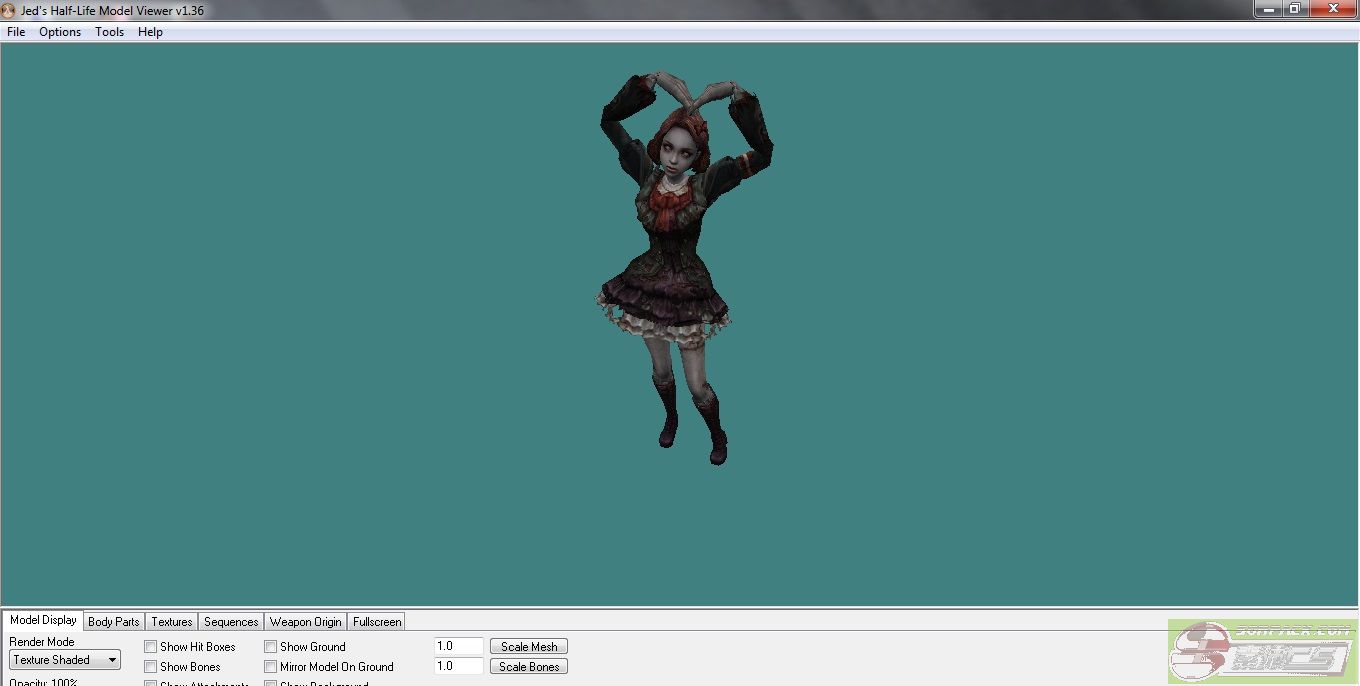Click the Half-Life Model Viewer title icon
This screenshot has height=686, width=1360.
pyautogui.click(x=9, y=10)
